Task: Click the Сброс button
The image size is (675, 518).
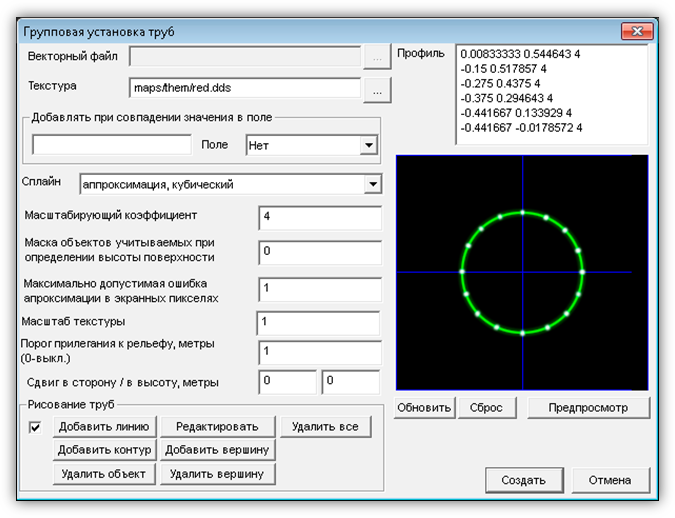Action: 487,408
